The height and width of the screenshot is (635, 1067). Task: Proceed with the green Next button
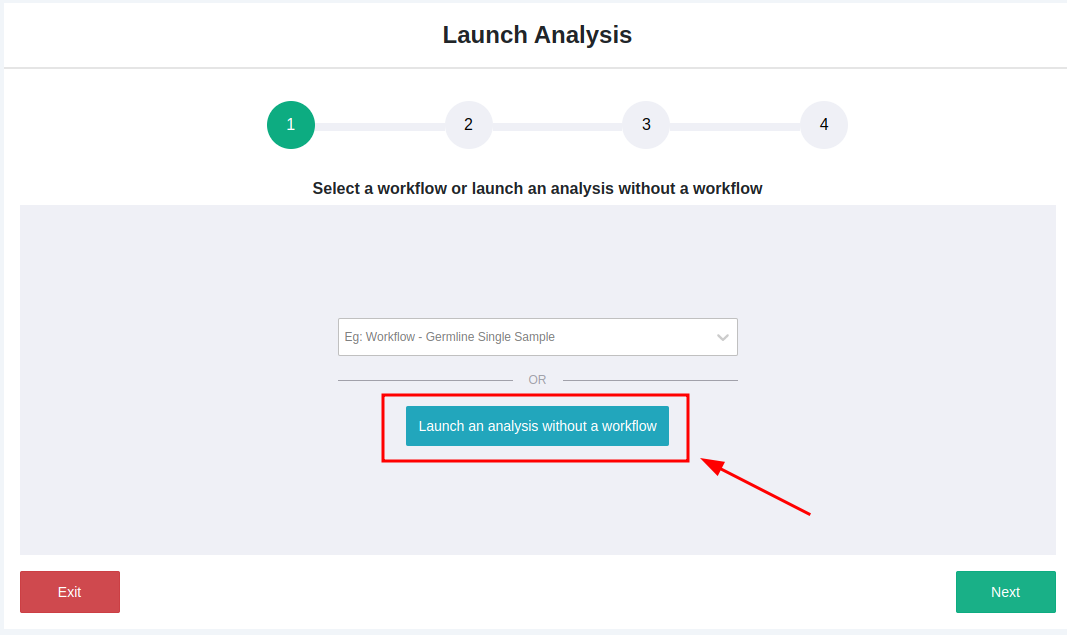pyautogui.click(x=1005, y=592)
